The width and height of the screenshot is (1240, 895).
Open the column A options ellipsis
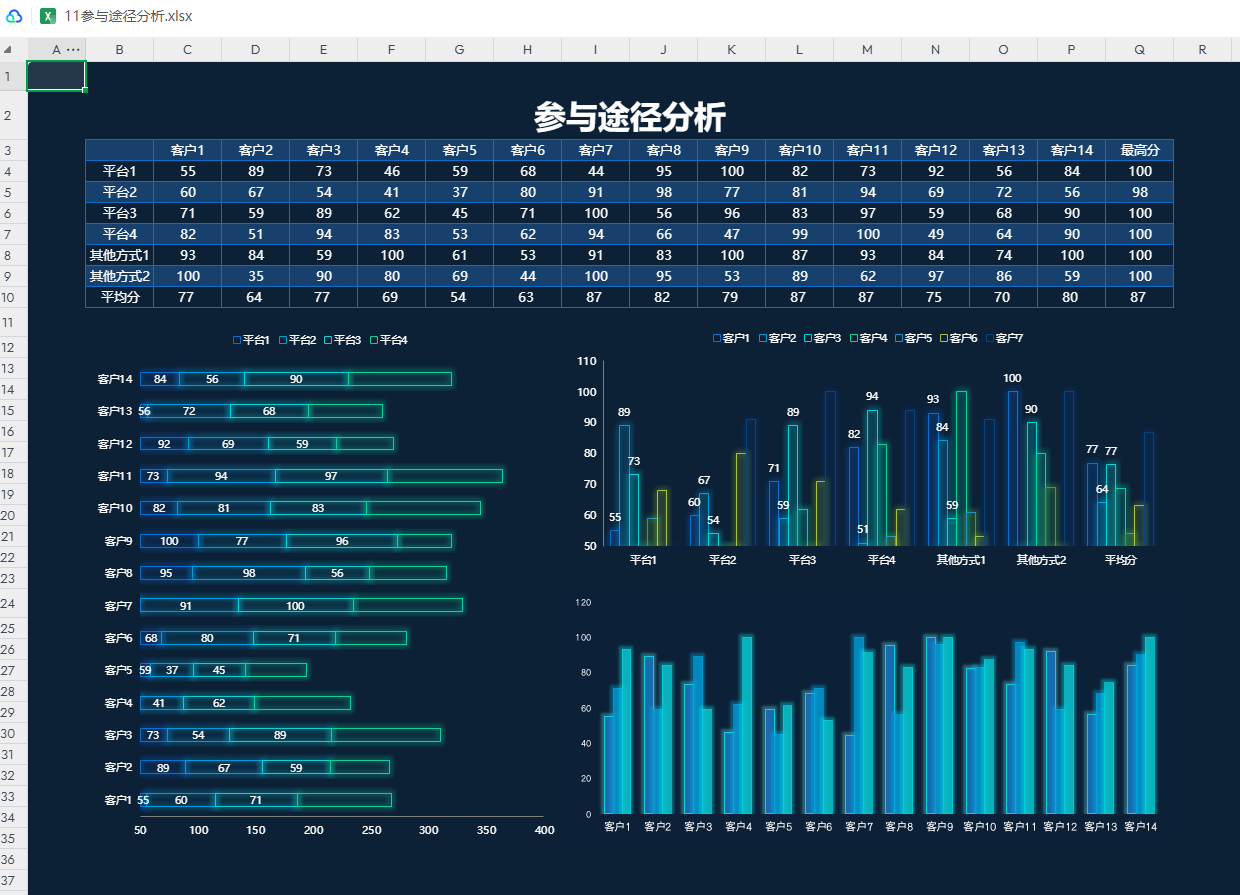pyautogui.click(x=73, y=50)
